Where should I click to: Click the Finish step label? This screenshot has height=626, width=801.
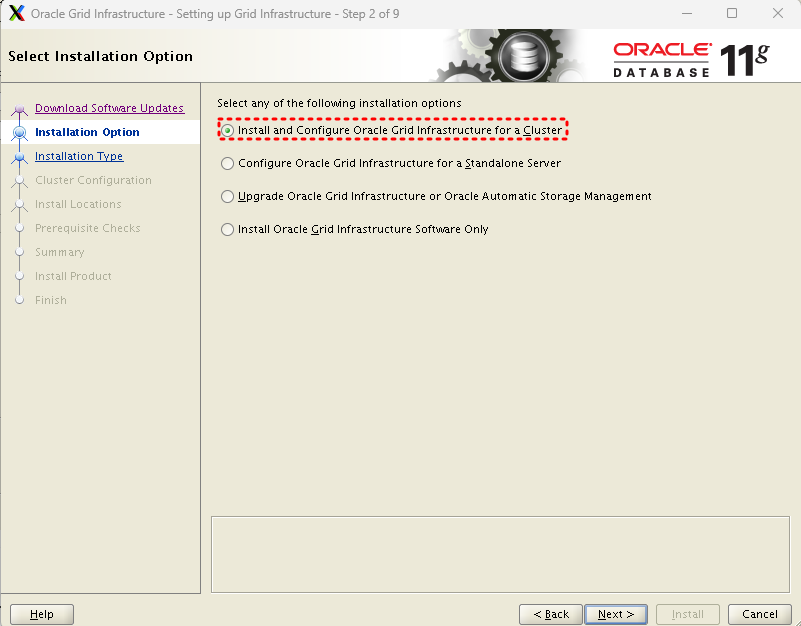pos(51,300)
